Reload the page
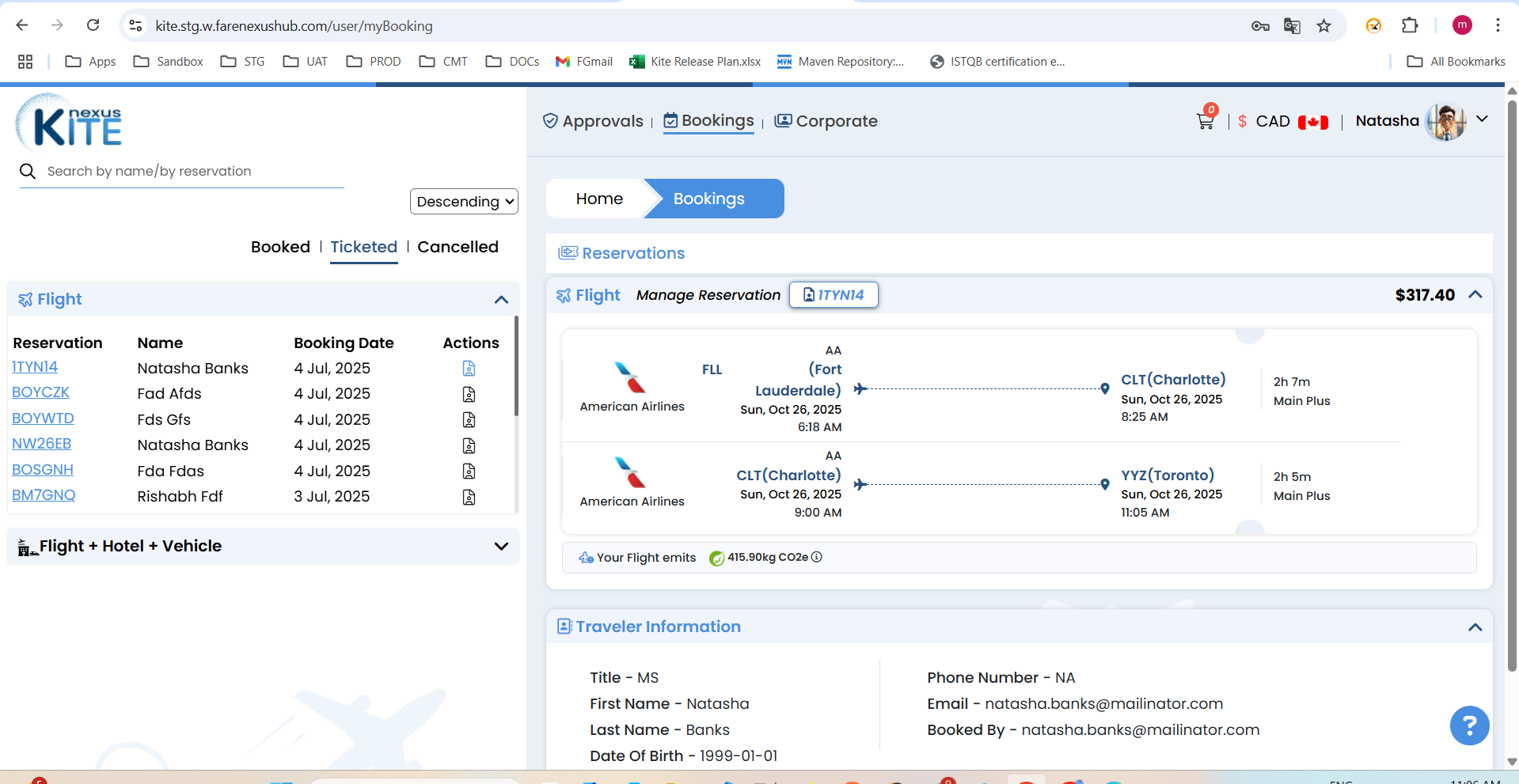The width and height of the screenshot is (1519, 784). [x=93, y=25]
